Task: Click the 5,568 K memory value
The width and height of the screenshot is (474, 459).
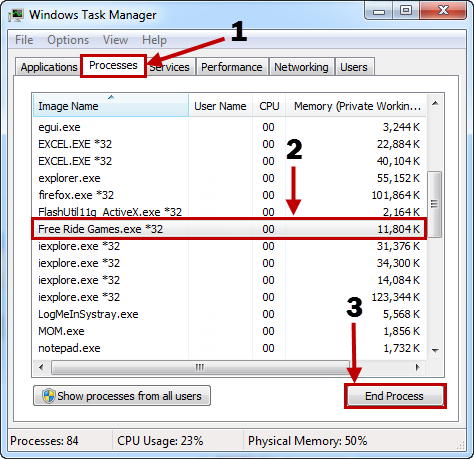Action: pyautogui.click(x=401, y=314)
